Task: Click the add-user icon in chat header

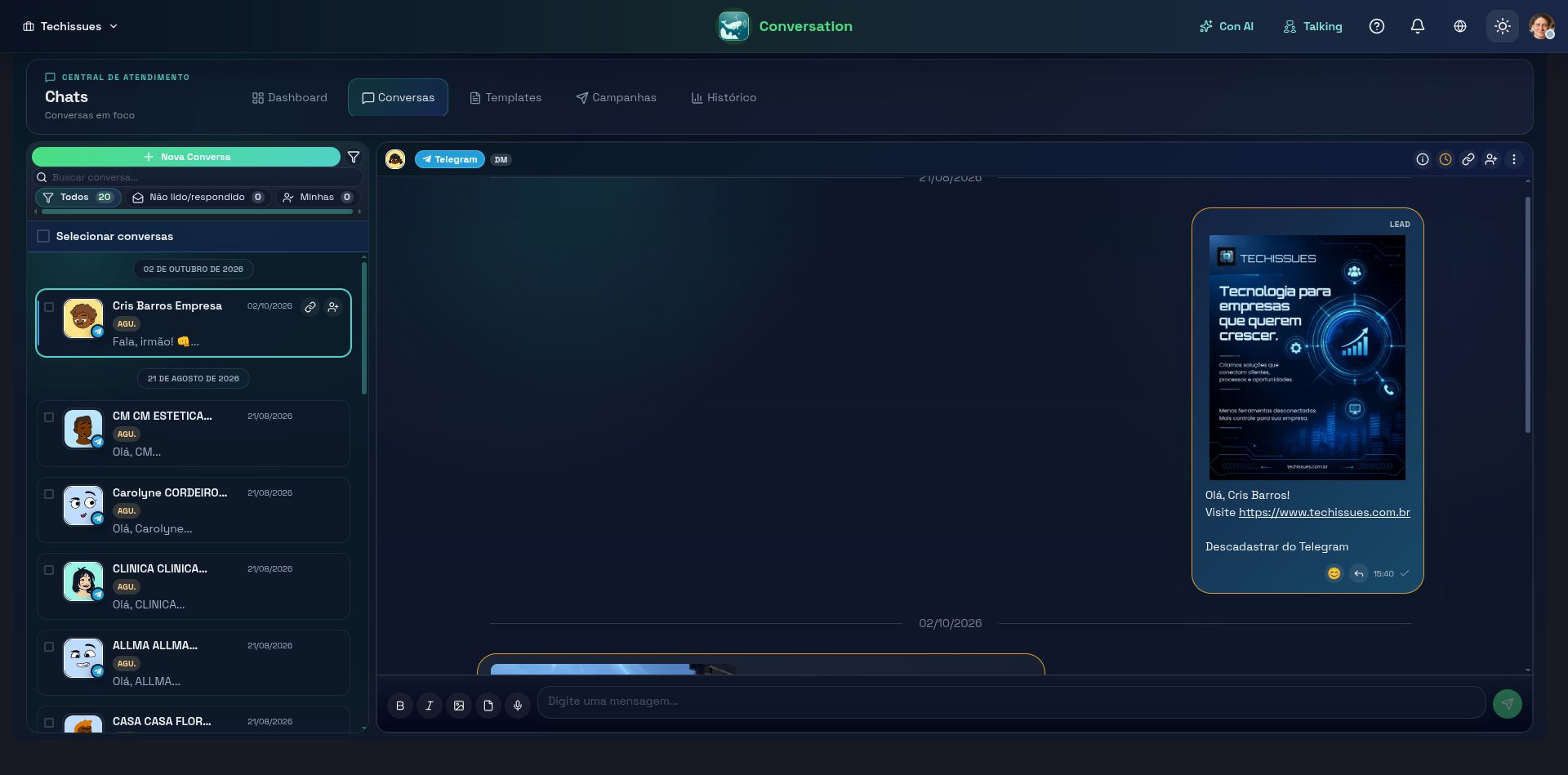Action: click(x=1491, y=159)
